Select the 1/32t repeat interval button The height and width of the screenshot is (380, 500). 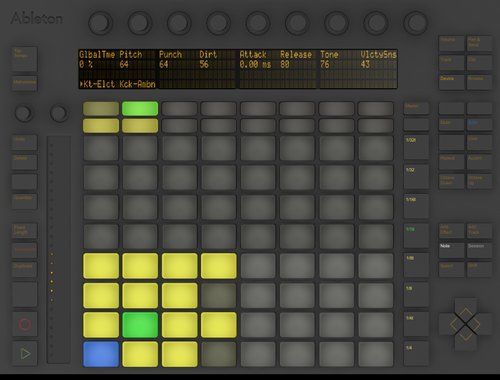tap(416, 148)
